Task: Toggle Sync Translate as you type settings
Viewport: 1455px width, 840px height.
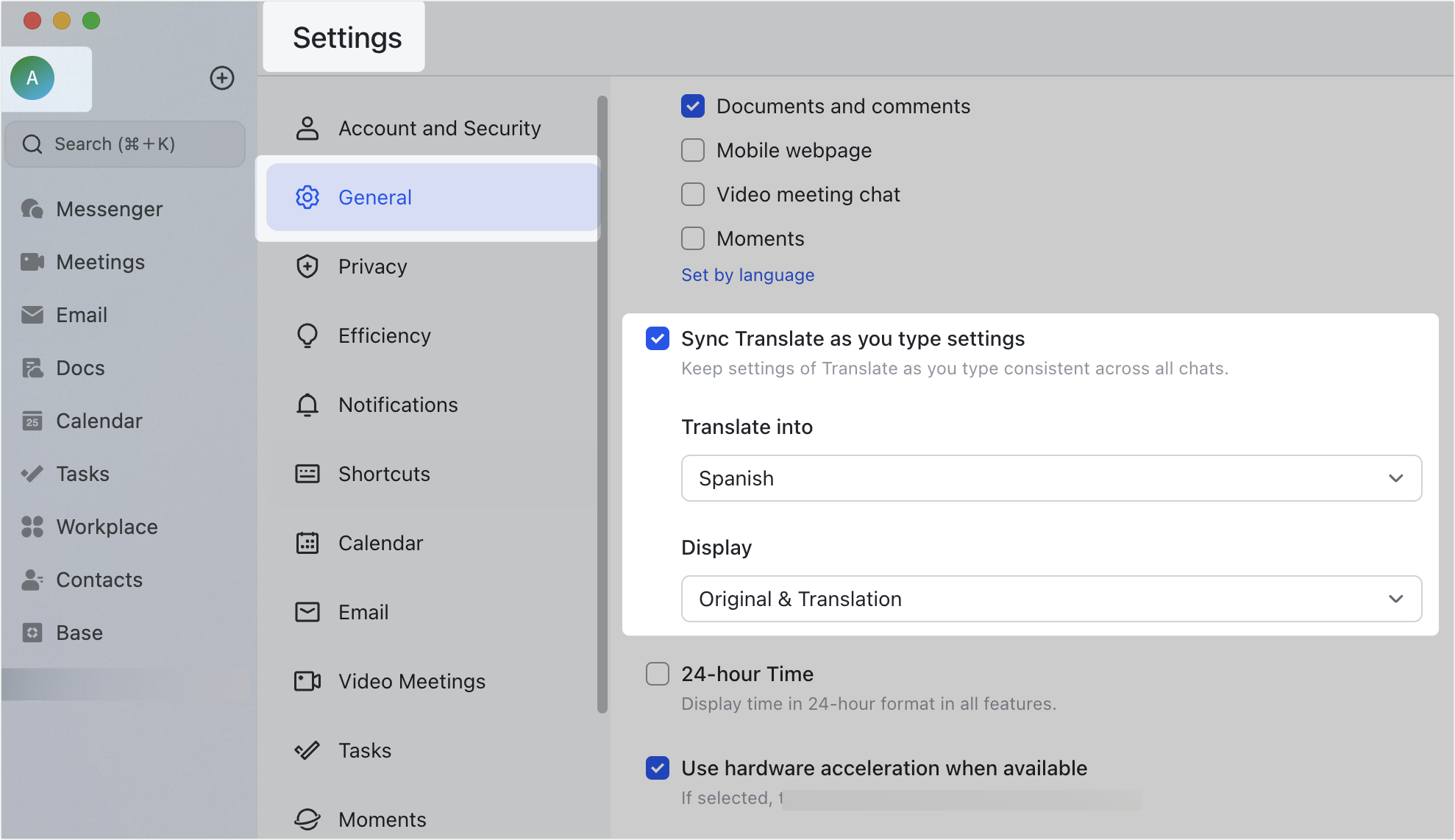Action: click(658, 338)
